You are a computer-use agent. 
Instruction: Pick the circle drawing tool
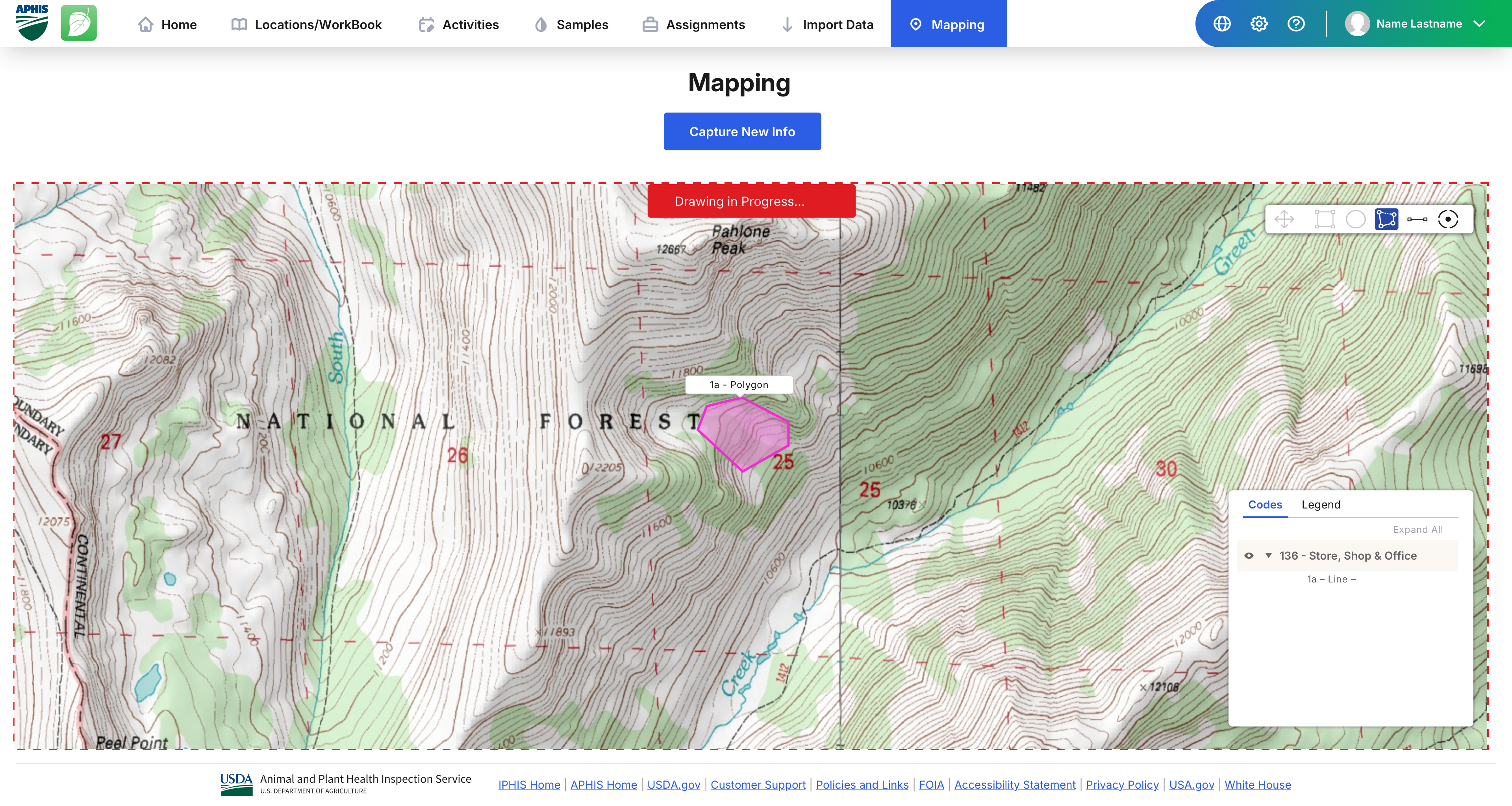tap(1355, 219)
